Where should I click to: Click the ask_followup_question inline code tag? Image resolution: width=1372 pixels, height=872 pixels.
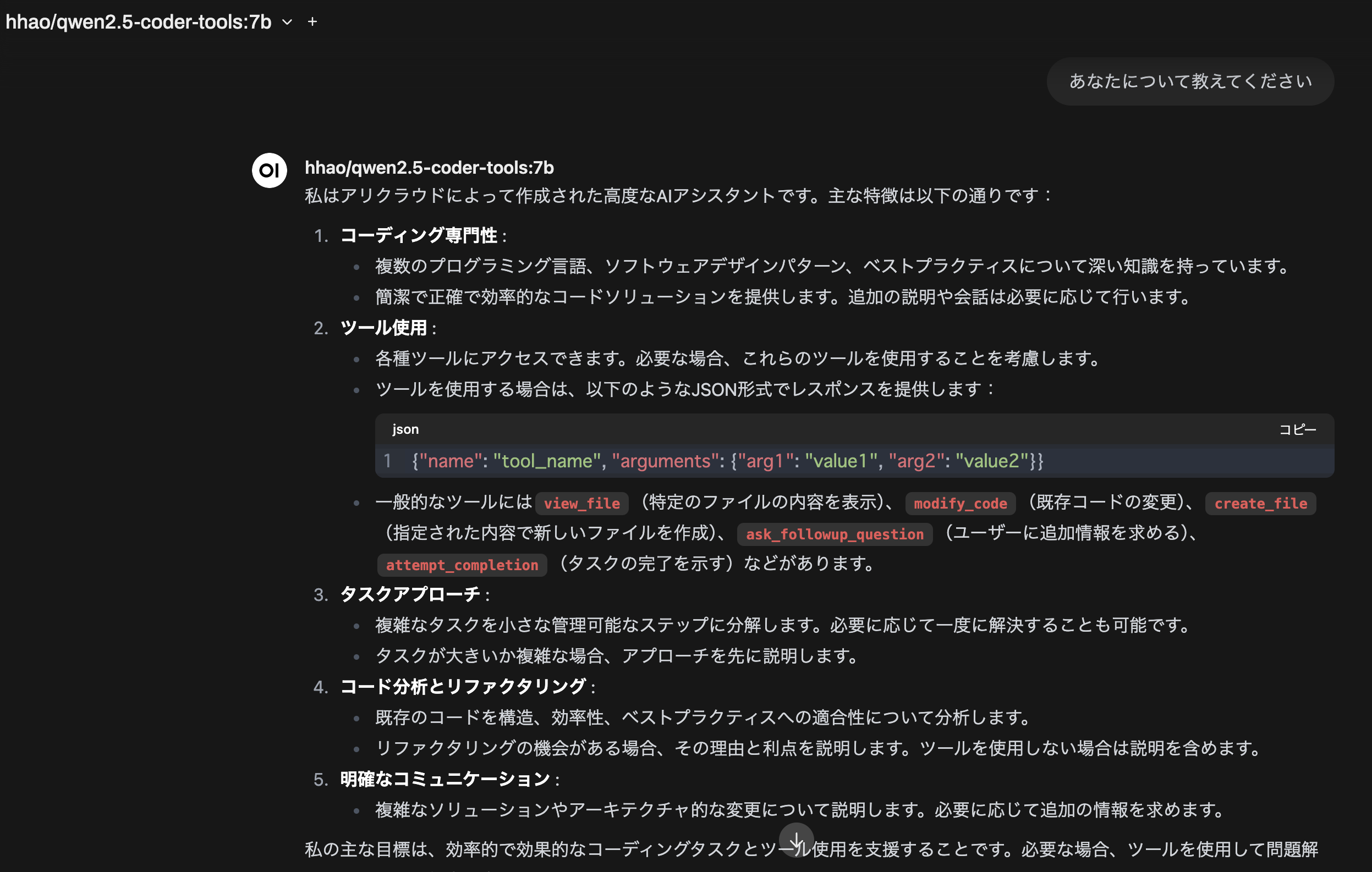click(x=834, y=534)
